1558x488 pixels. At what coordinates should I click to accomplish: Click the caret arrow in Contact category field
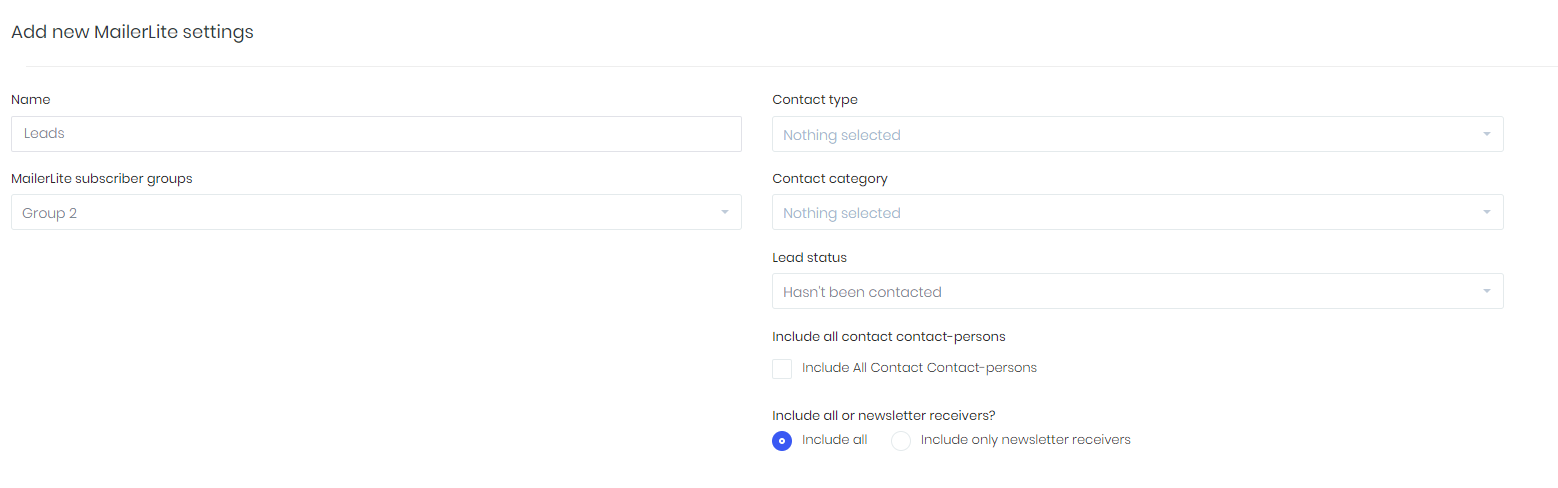click(1486, 212)
